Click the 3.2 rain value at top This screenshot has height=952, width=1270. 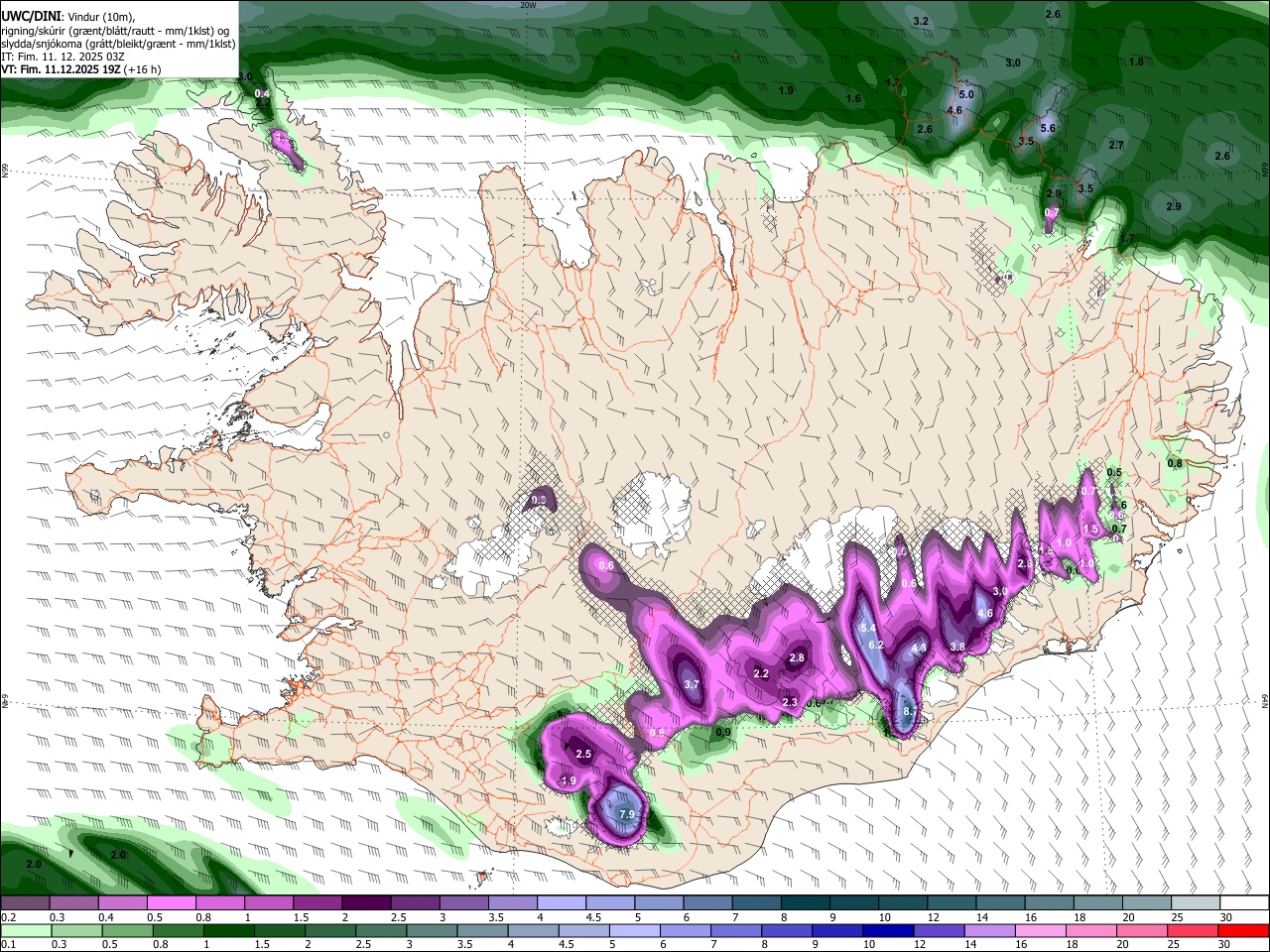pos(921,21)
